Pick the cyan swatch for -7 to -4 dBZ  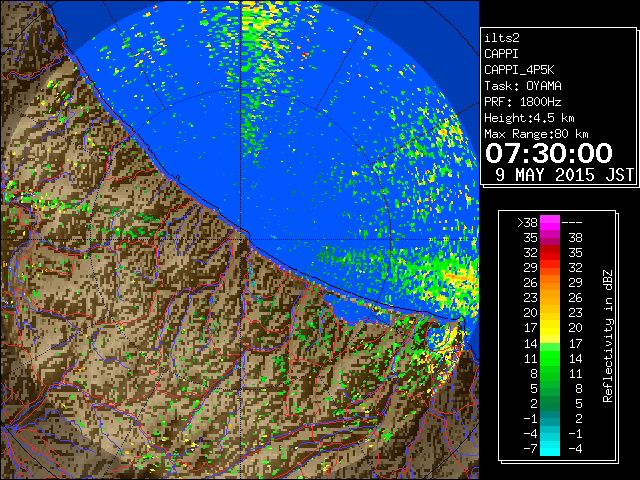click(550, 449)
